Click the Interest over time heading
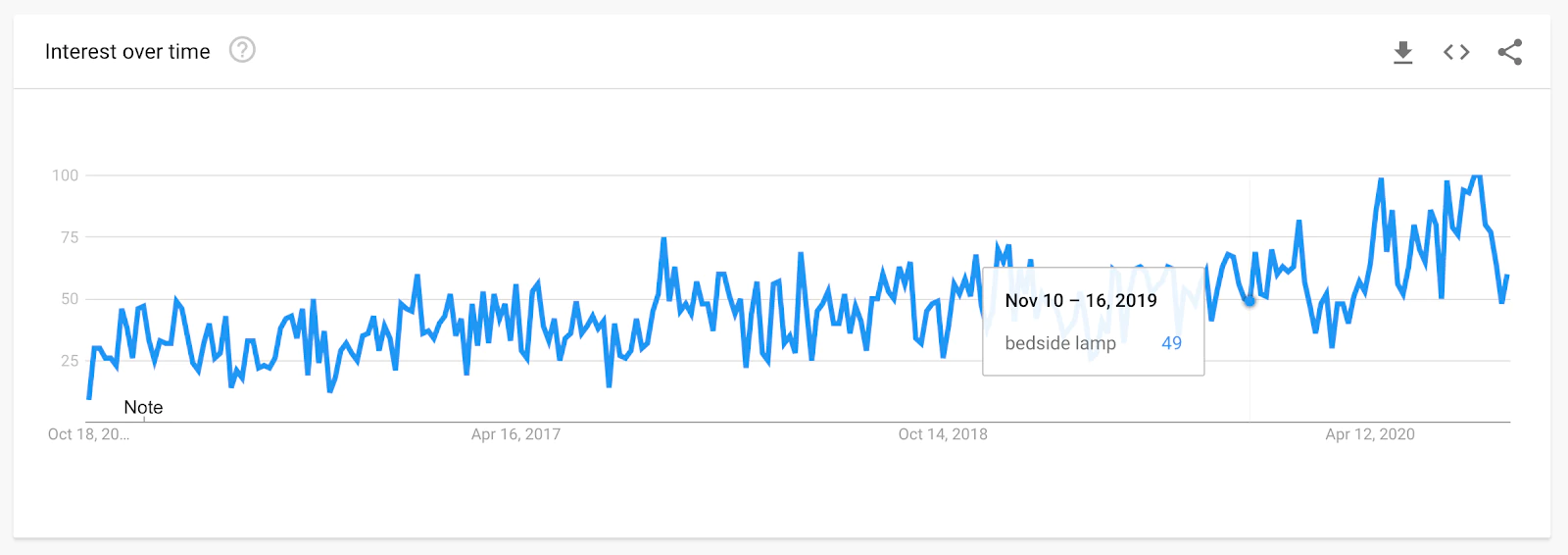The width and height of the screenshot is (1568, 555). (x=127, y=52)
